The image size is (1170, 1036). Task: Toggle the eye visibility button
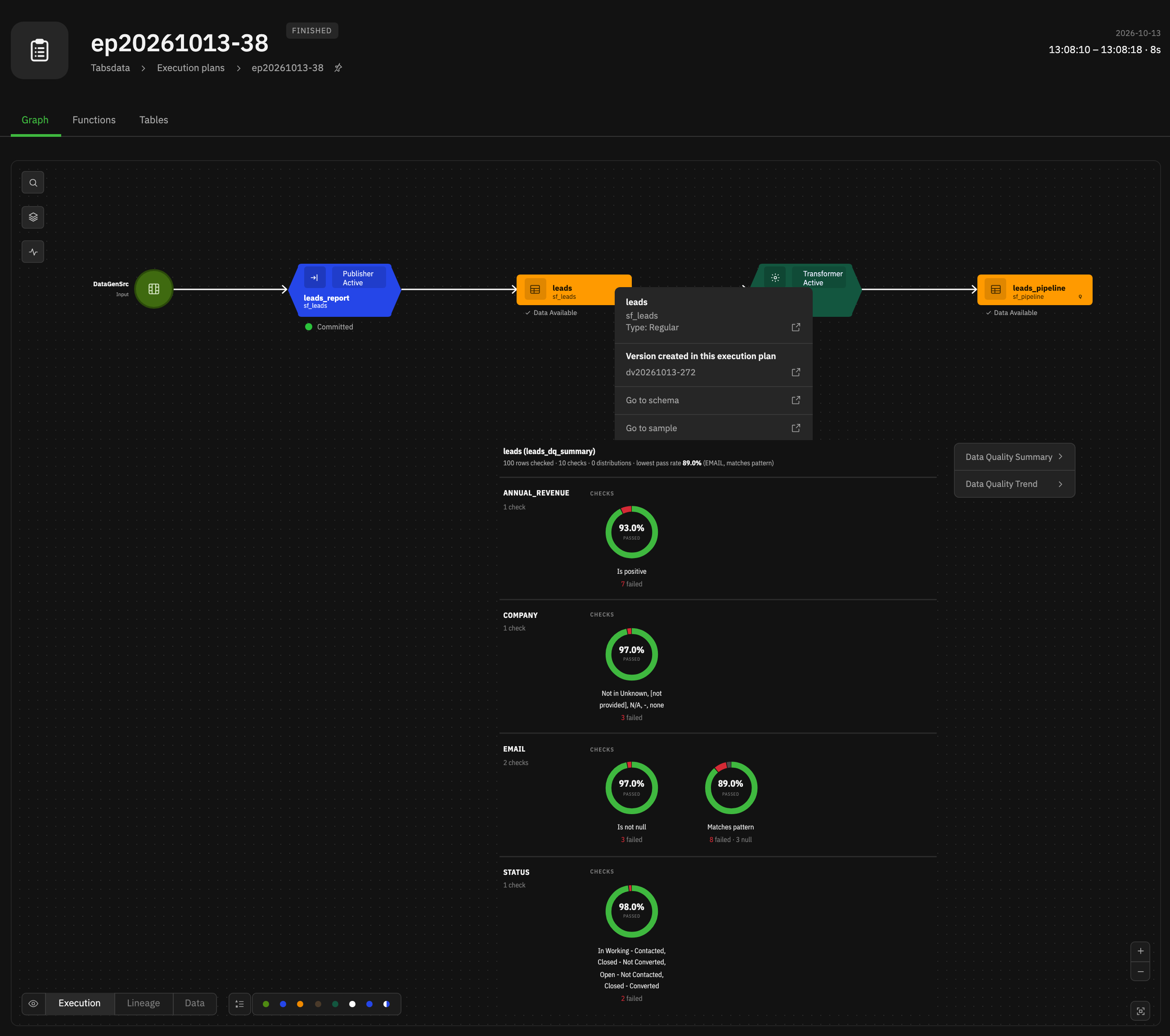(x=33, y=1004)
